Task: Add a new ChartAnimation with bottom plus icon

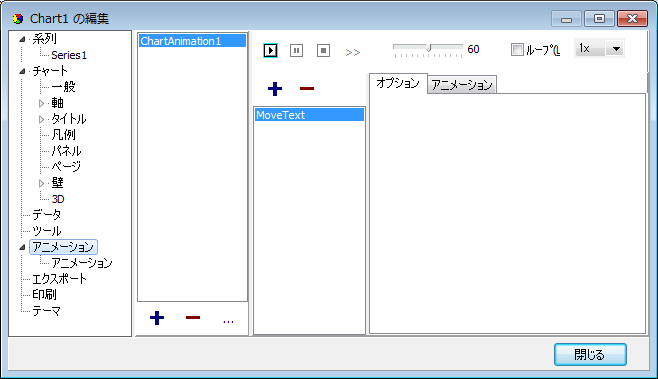Action: (x=157, y=318)
